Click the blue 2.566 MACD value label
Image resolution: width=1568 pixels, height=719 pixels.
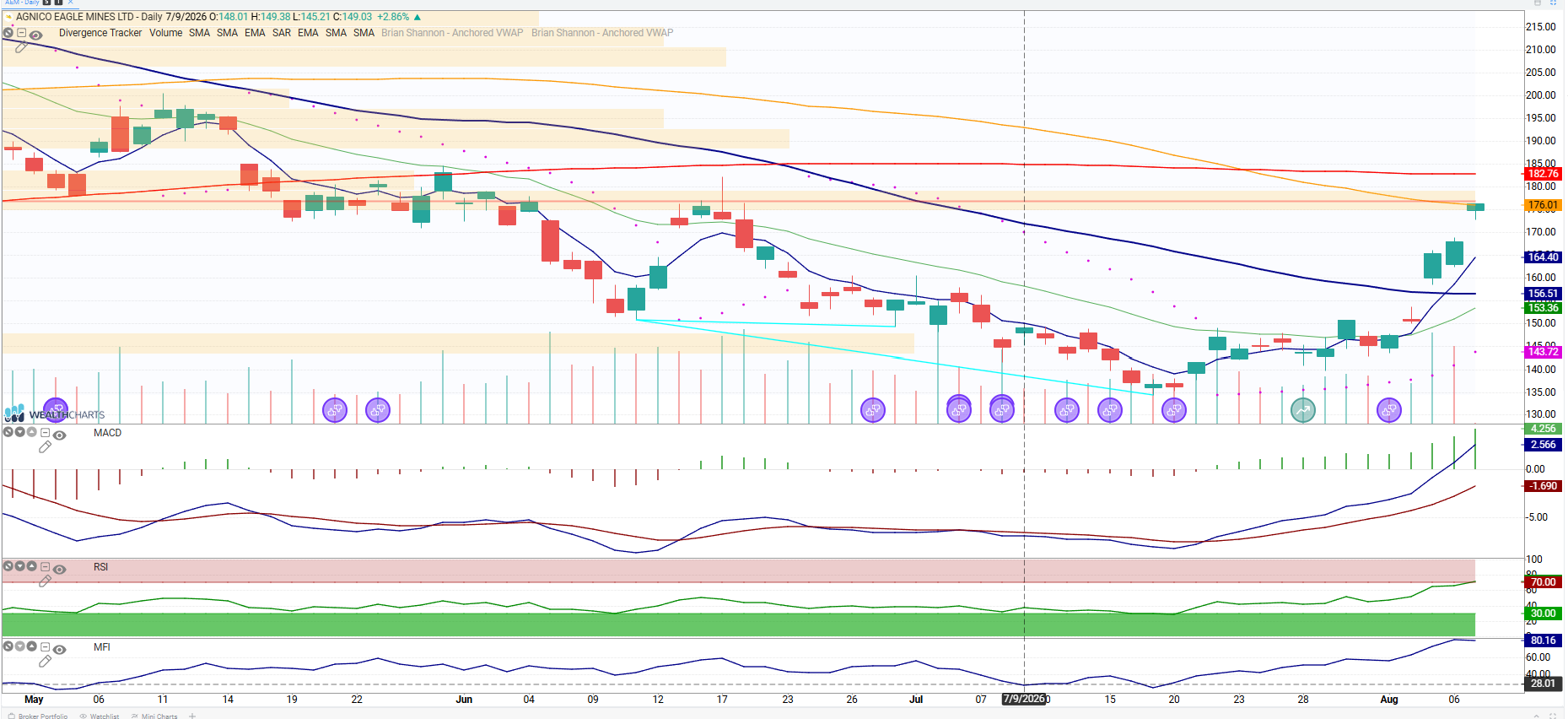[1544, 445]
